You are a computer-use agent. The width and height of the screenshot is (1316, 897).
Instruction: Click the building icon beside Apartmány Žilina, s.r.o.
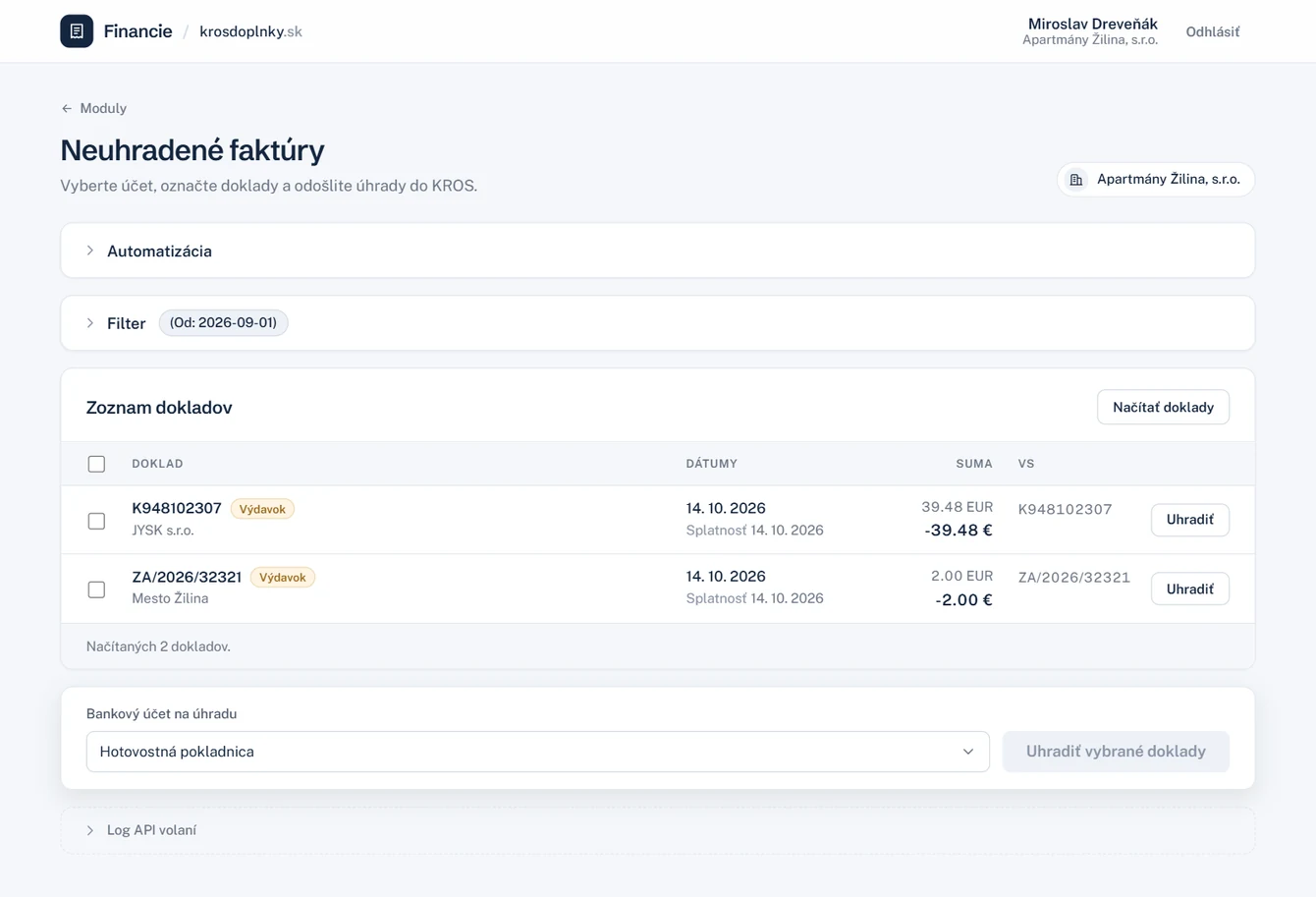1076,180
